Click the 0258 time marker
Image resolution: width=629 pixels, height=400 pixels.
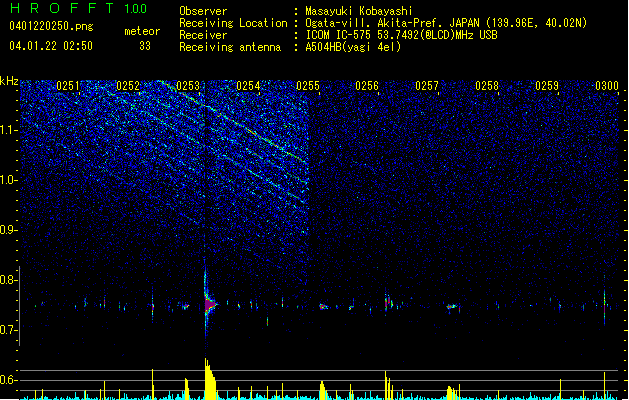[x=487, y=86]
